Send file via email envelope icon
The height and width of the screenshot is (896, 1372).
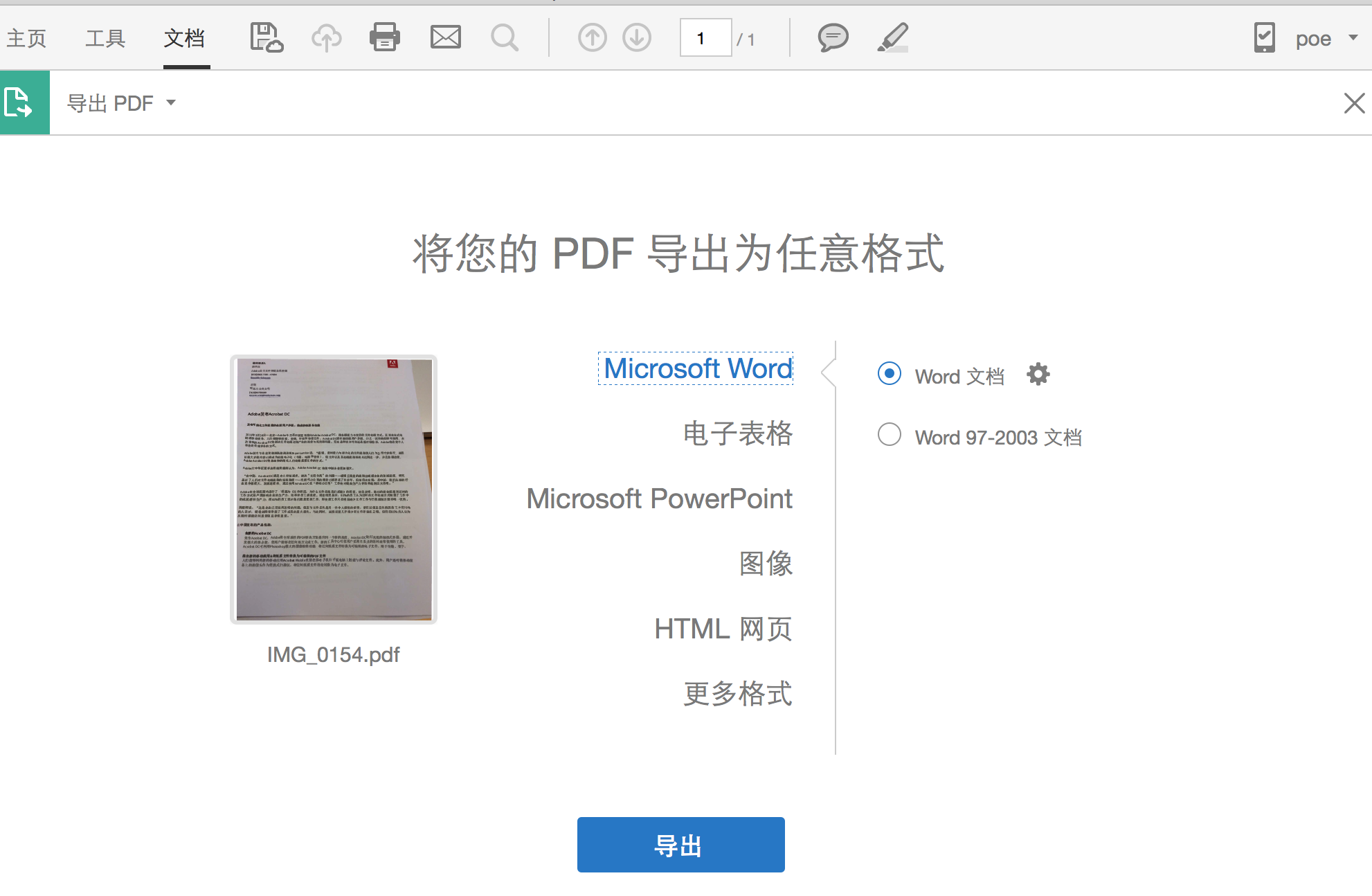(446, 37)
